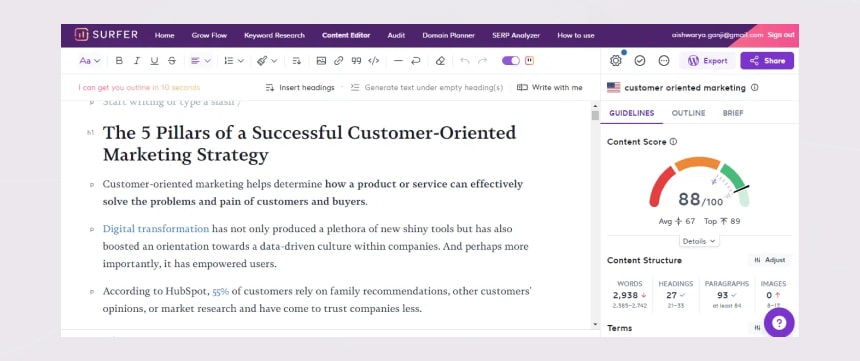Click the undo arrow
Screen dimensions: 860x361
click(x=465, y=61)
